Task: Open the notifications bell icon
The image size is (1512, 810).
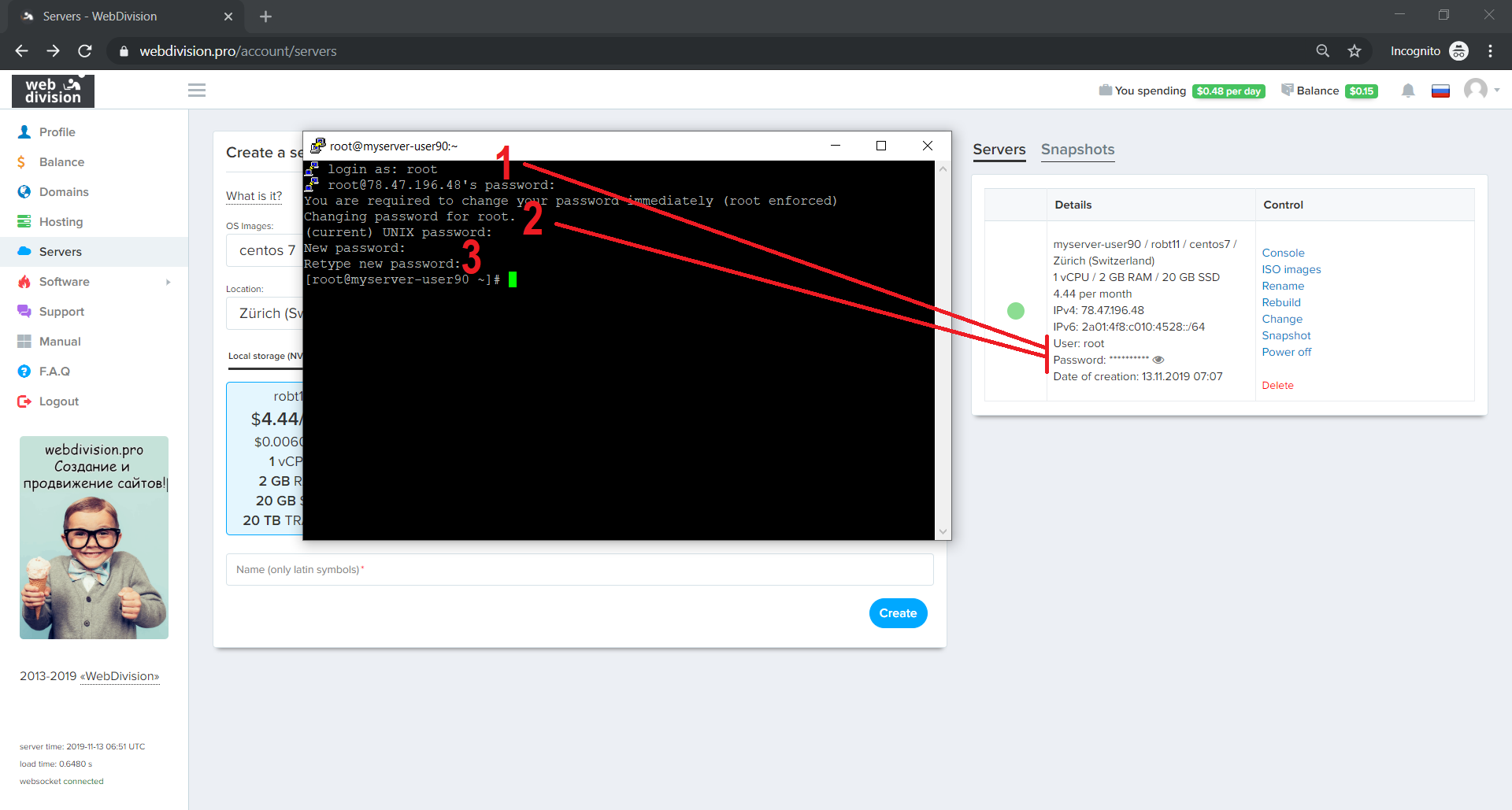Action: pos(1408,91)
